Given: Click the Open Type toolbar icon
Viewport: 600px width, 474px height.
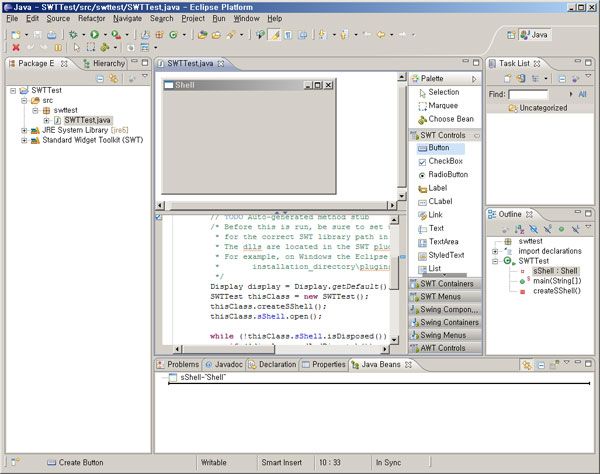Looking at the screenshot, I should 202,35.
